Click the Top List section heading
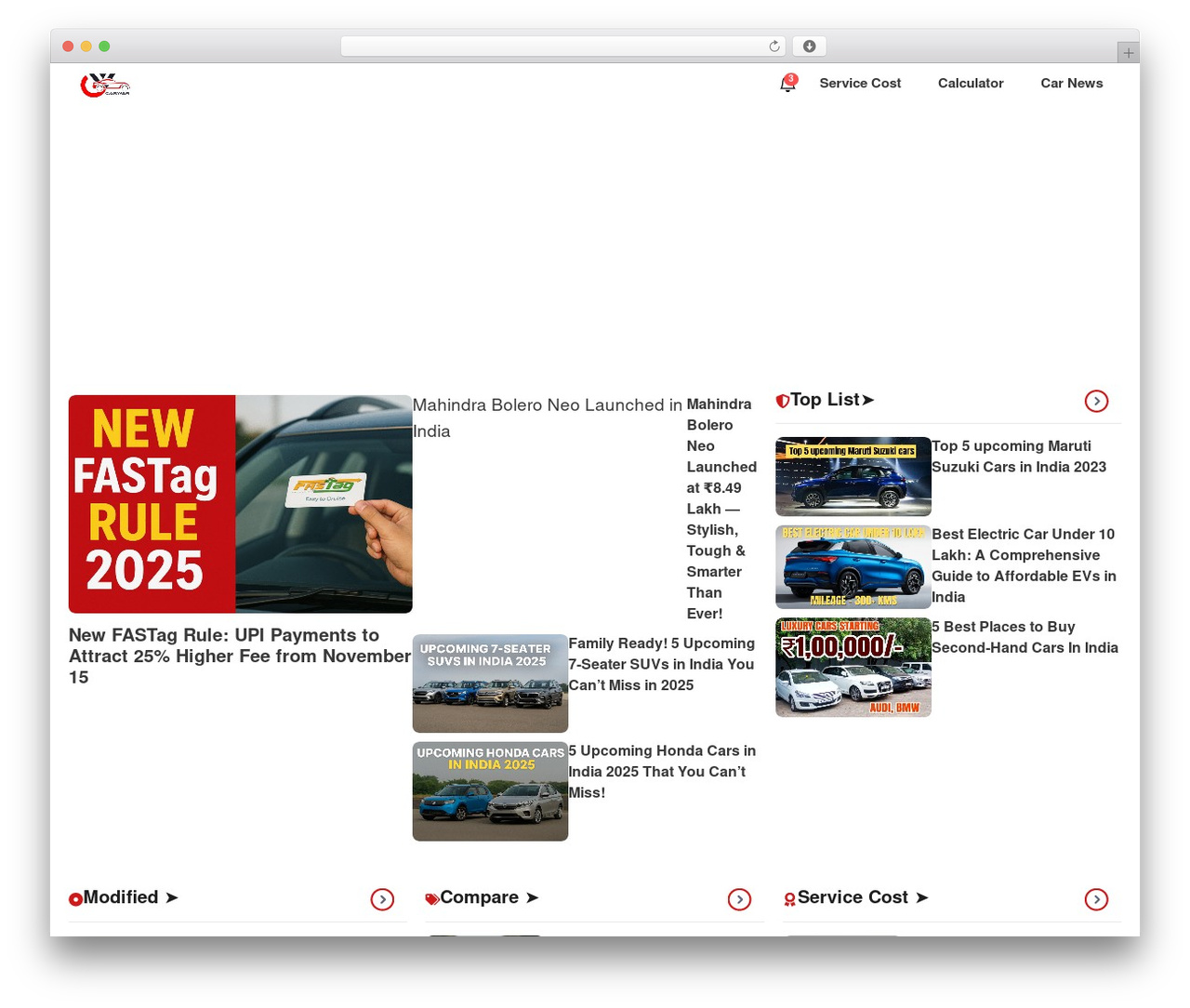 coord(832,400)
